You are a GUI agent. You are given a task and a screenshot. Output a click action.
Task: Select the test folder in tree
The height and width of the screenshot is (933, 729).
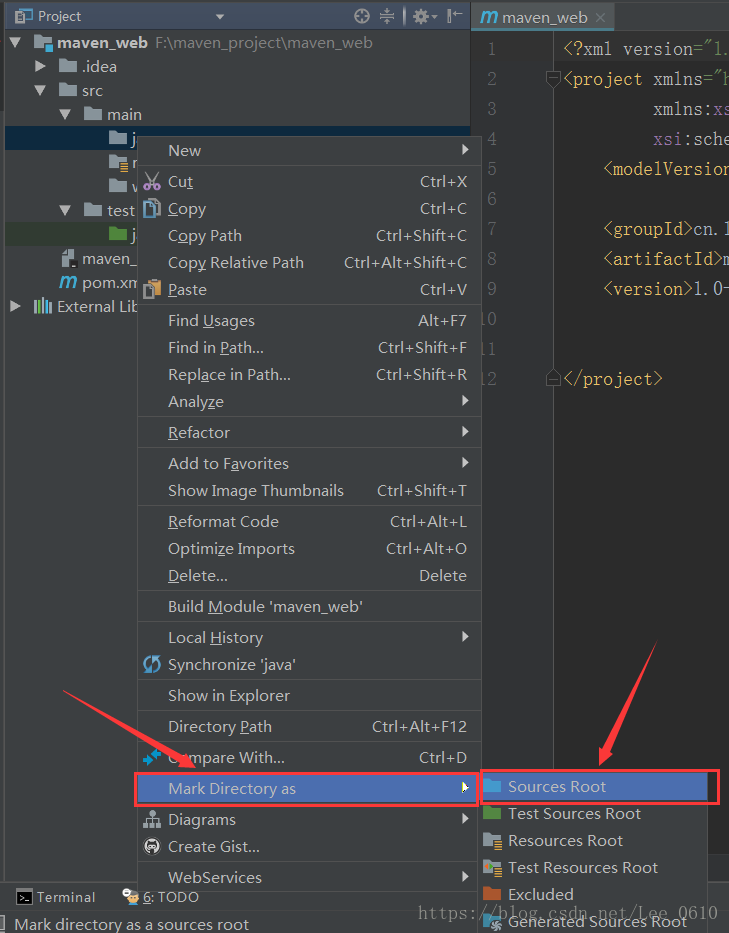pyautogui.click(x=109, y=211)
